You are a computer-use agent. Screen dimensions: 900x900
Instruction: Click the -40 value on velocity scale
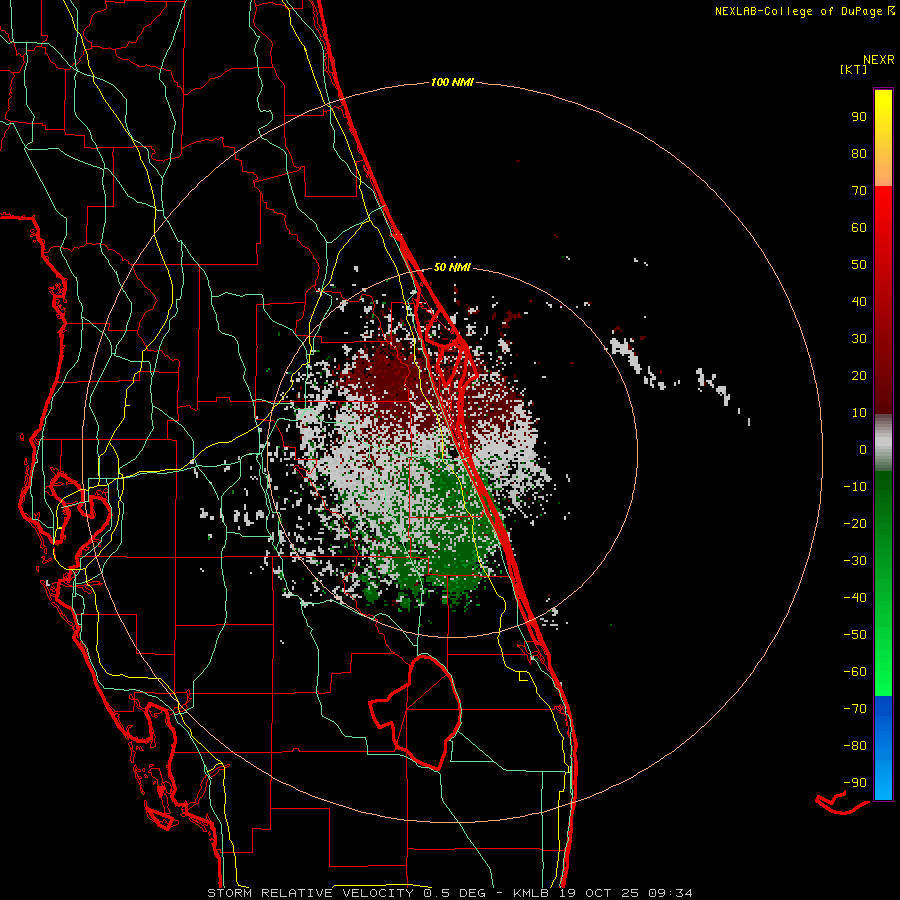[855, 598]
